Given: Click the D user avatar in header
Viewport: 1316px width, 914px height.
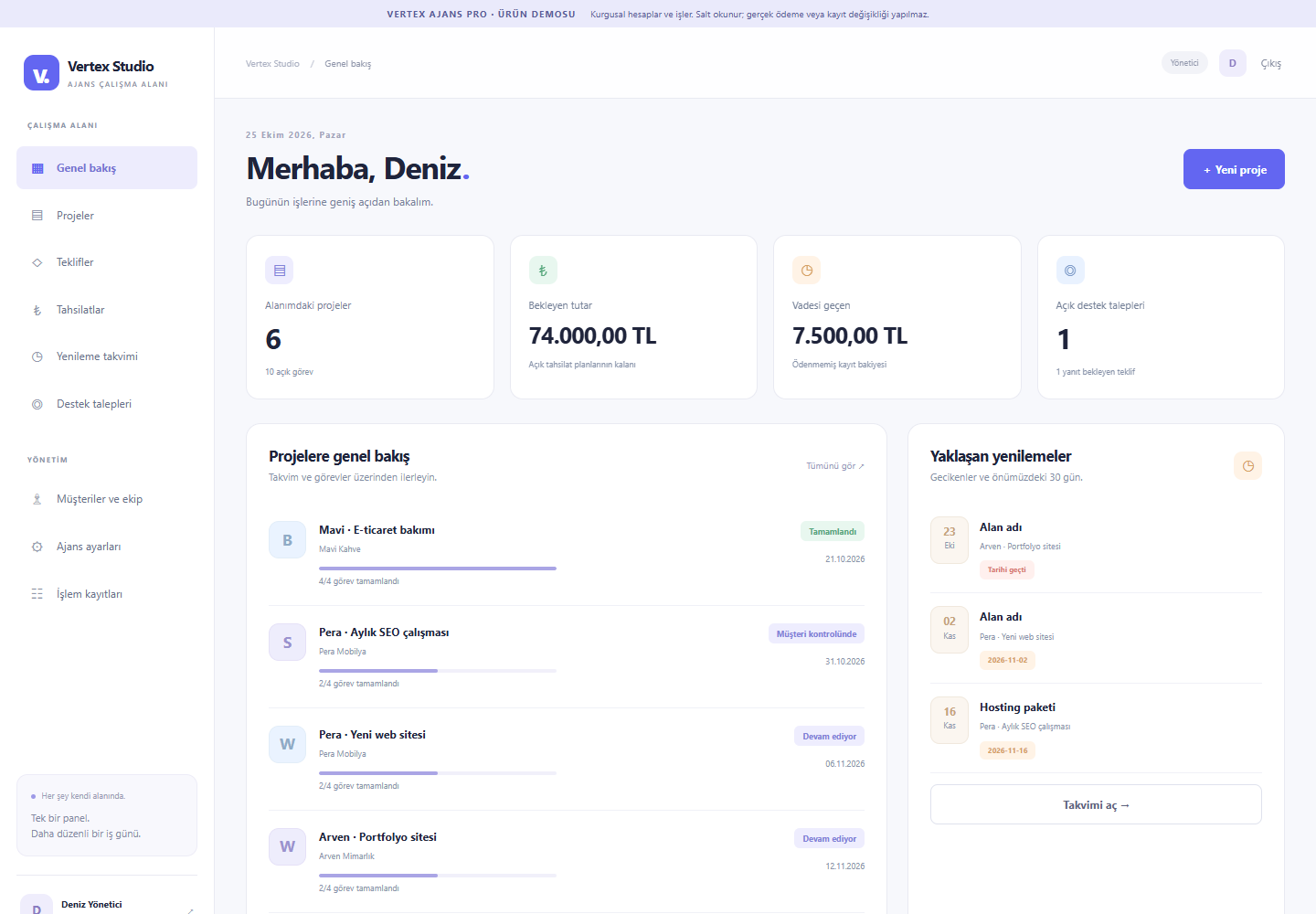Looking at the screenshot, I should tap(1233, 63).
